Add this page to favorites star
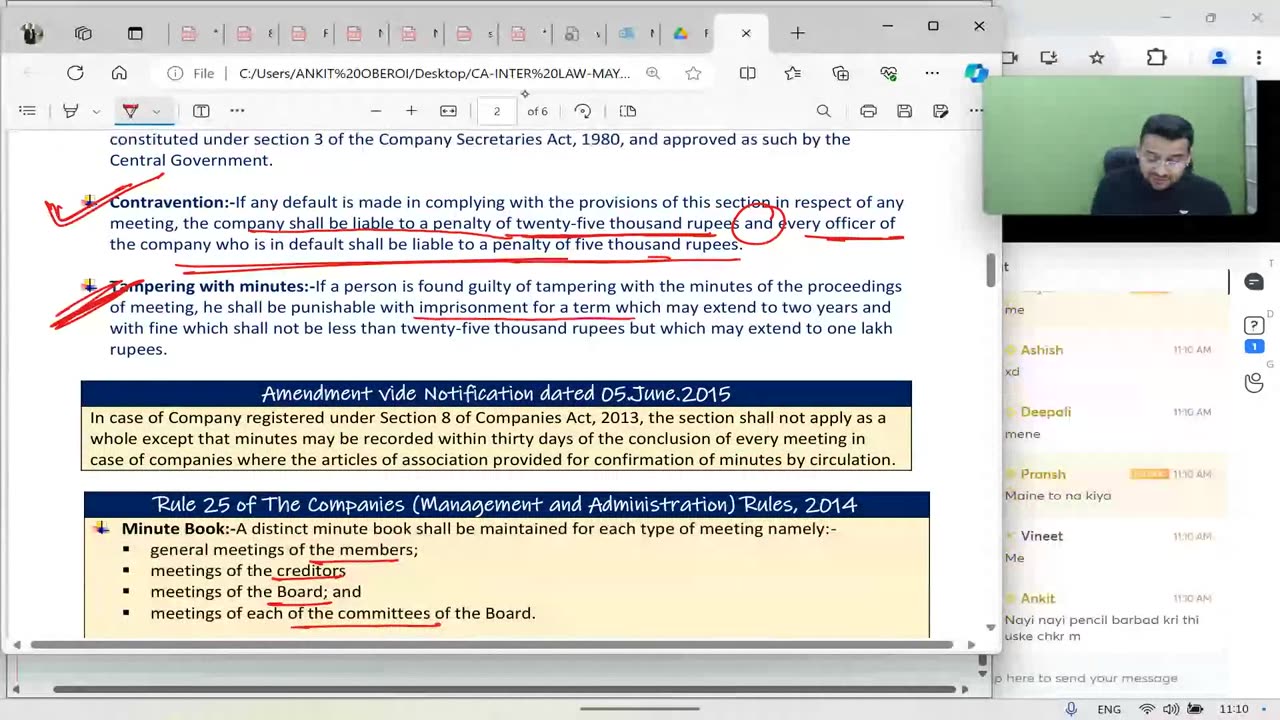The width and height of the screenshot is (1280, 720). [693, 73]
